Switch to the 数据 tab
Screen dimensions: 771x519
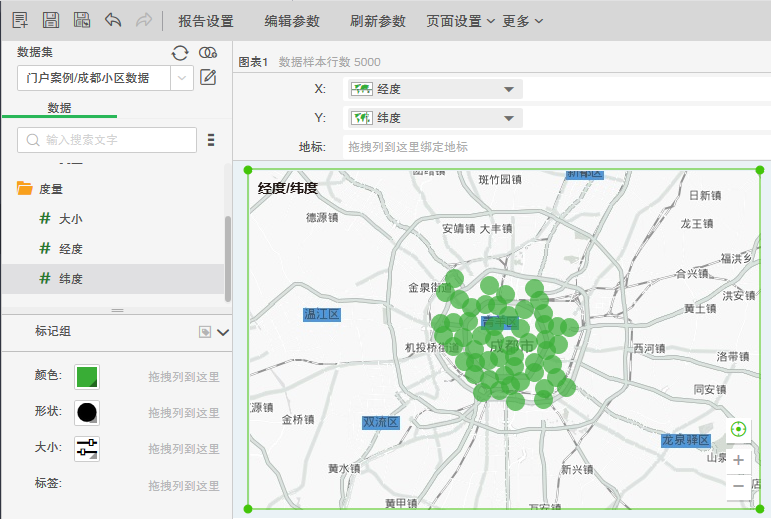coord(59,108)
